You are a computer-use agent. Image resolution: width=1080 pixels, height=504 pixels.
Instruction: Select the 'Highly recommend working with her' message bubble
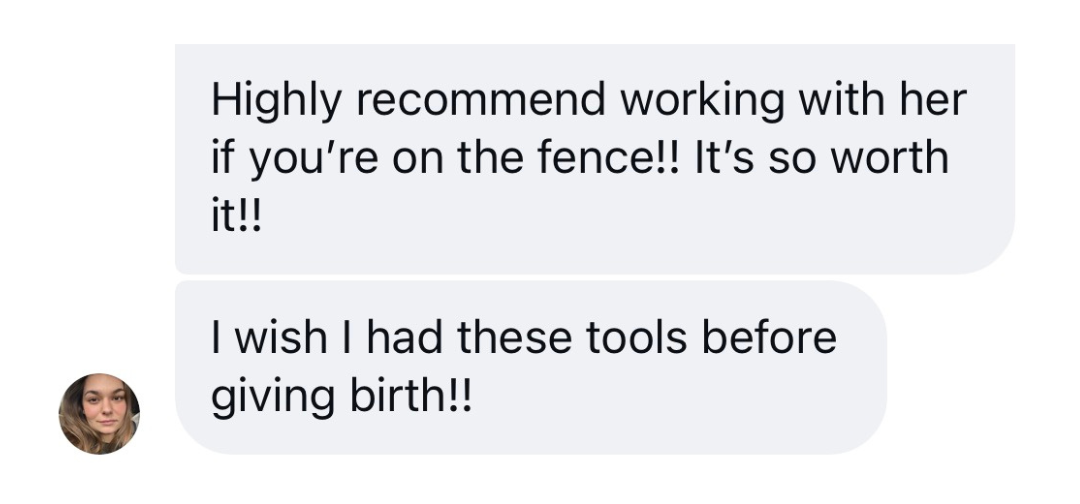[x=595, y=159]
